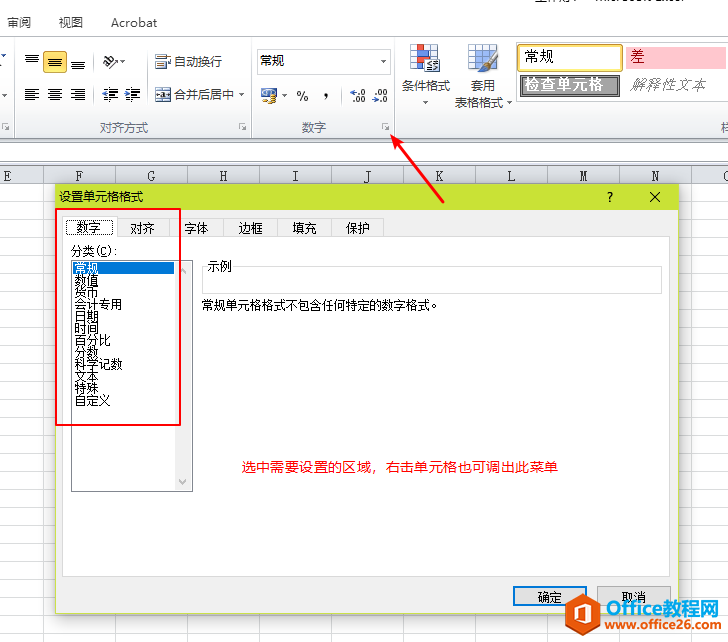The height and width of the screenshot is (642, 728).
Task: Open the text orientation tool
Action: [x=113, y=62]
